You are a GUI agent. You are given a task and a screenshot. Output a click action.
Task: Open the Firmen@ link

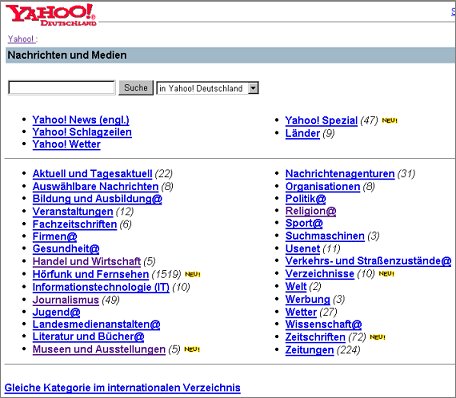55,236
